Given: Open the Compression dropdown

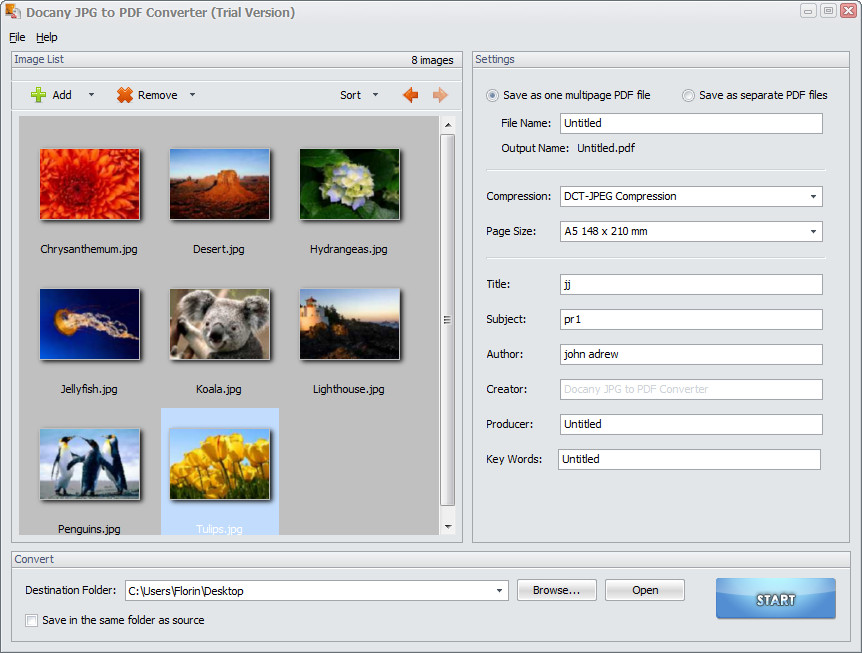Looking at the screenshot, I should [x=813, y=196].
